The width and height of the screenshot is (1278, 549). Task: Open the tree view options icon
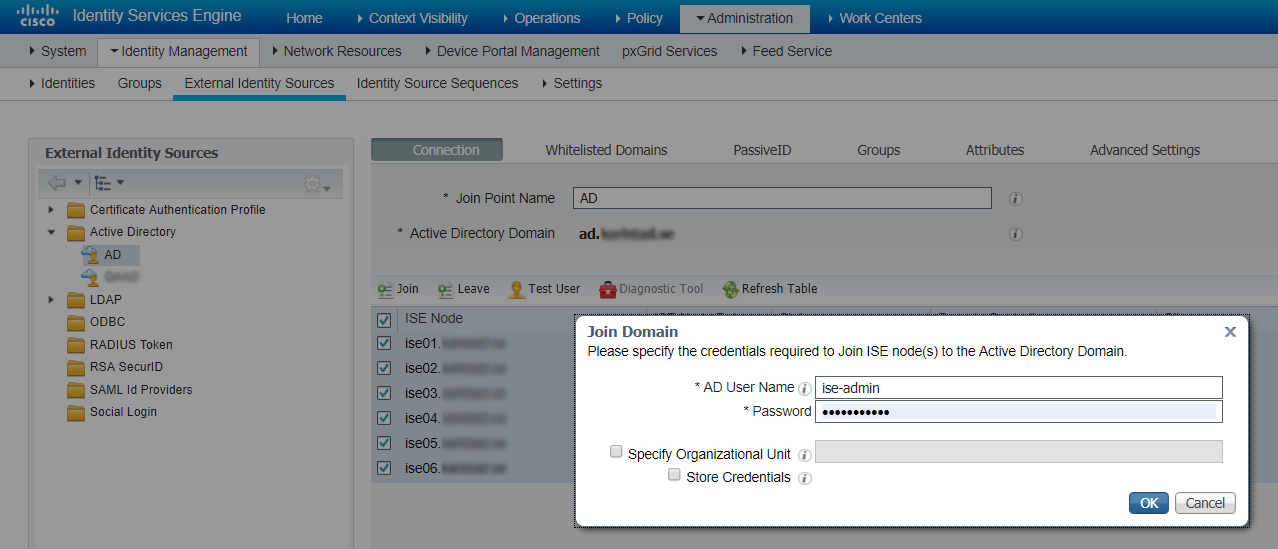pos(102,183)
